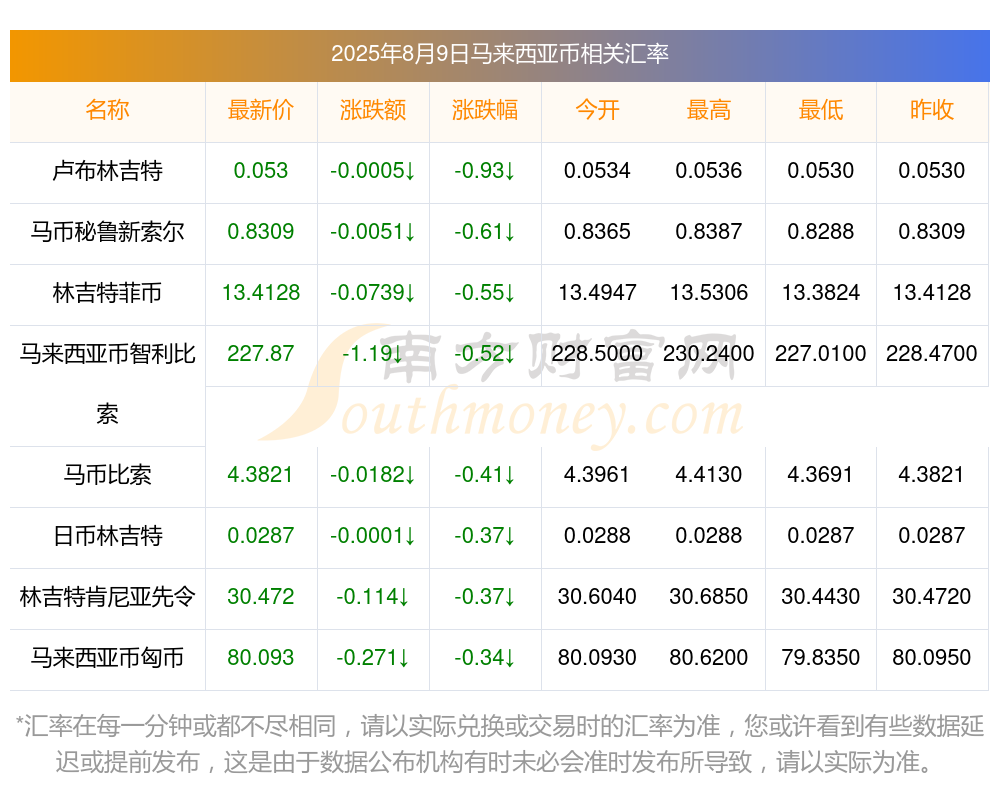Click latest price 0.0287 in green
The width and height of the screenshot is (1000, 793).
pyautogui.click(x=260, y=535)
